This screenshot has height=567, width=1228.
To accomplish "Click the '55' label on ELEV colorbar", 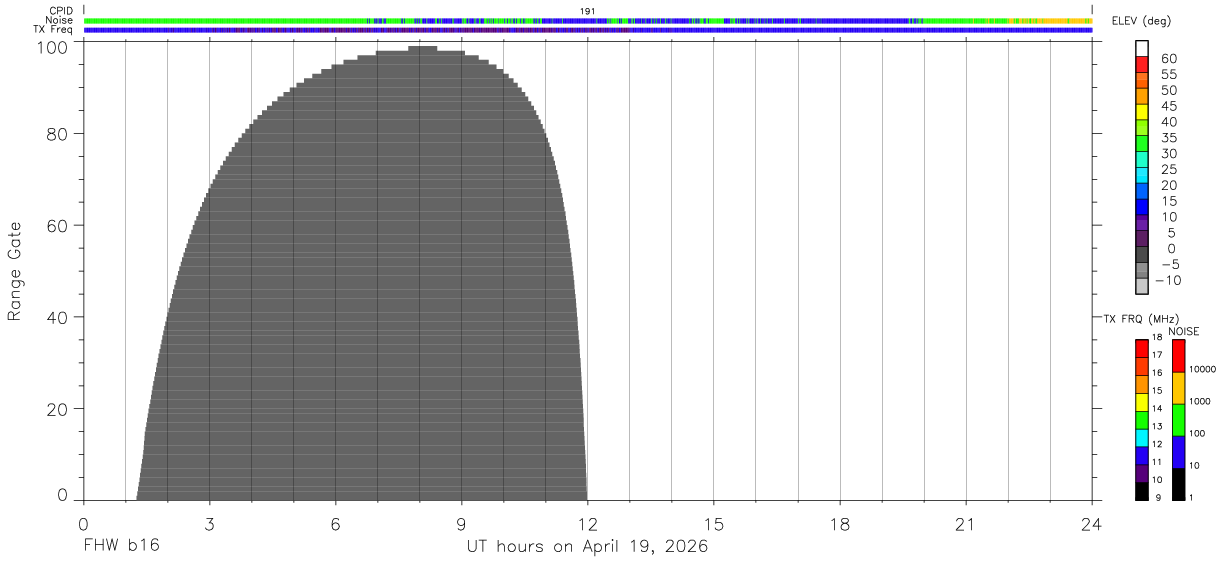I will [1169, 74].
